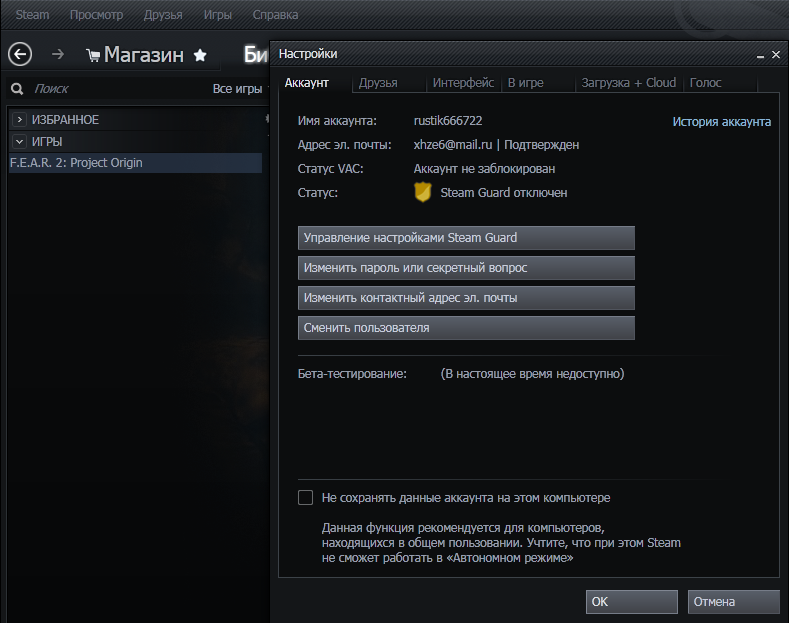
Task: Click 'Сменить пользователя' button
Action: (x=466, y=328)
